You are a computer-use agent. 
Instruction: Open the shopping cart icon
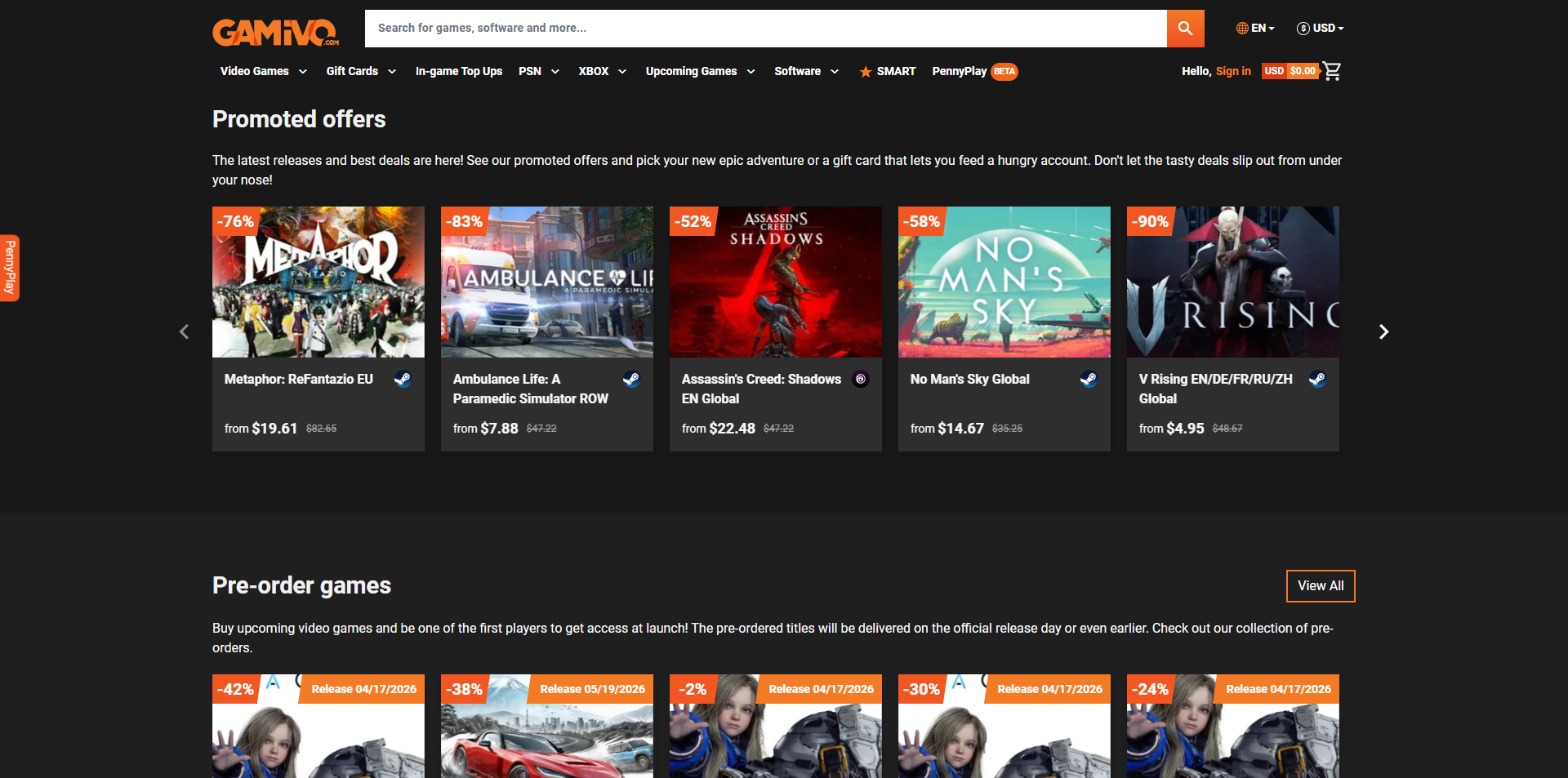coord(1332,71)
